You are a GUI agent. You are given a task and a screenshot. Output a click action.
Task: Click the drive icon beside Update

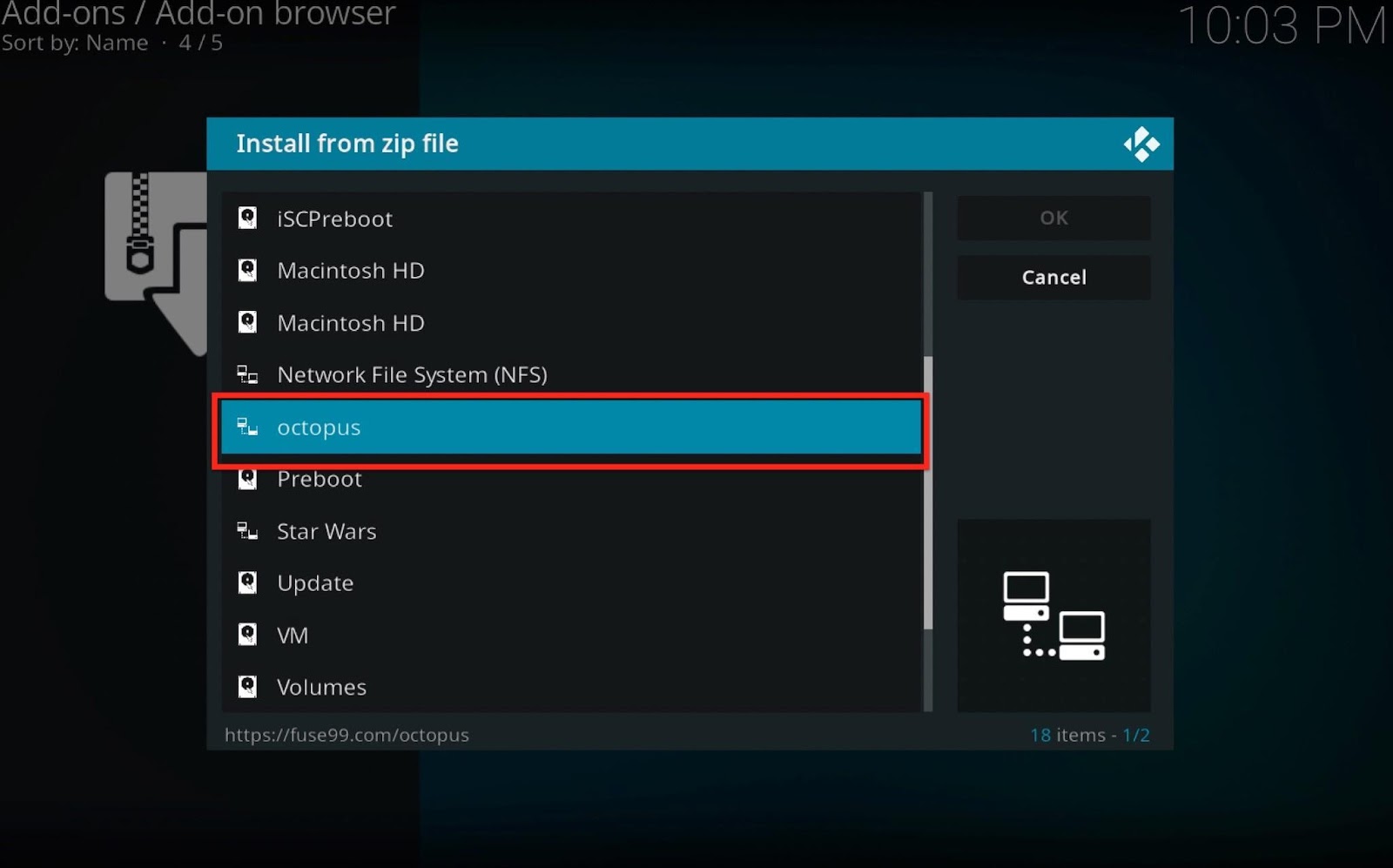[x=247, y=582]
